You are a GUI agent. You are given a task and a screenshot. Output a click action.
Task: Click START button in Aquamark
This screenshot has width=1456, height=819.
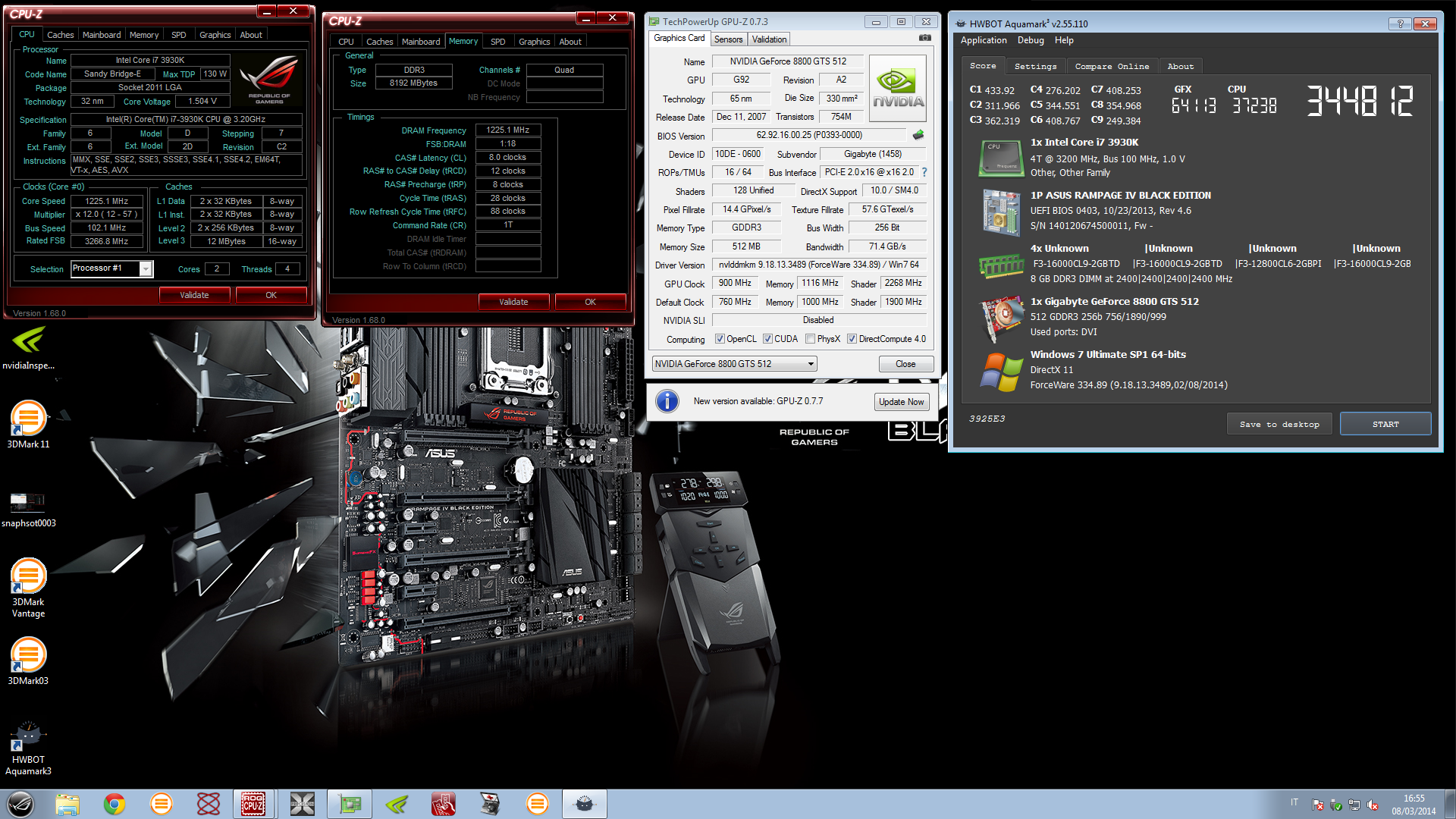point(1385,424)
